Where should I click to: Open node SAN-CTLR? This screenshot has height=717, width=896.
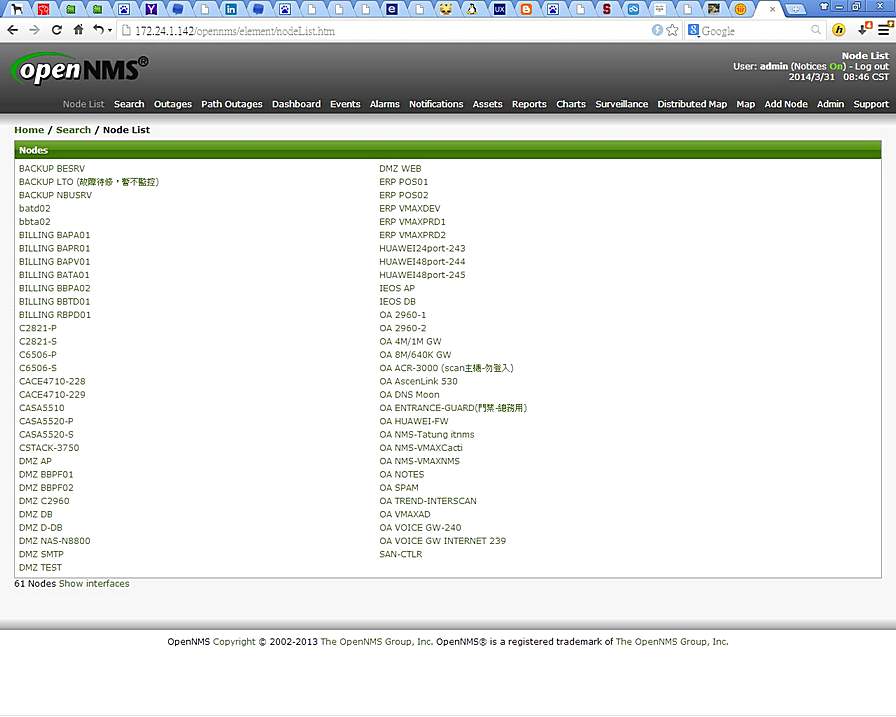point(401,554)
